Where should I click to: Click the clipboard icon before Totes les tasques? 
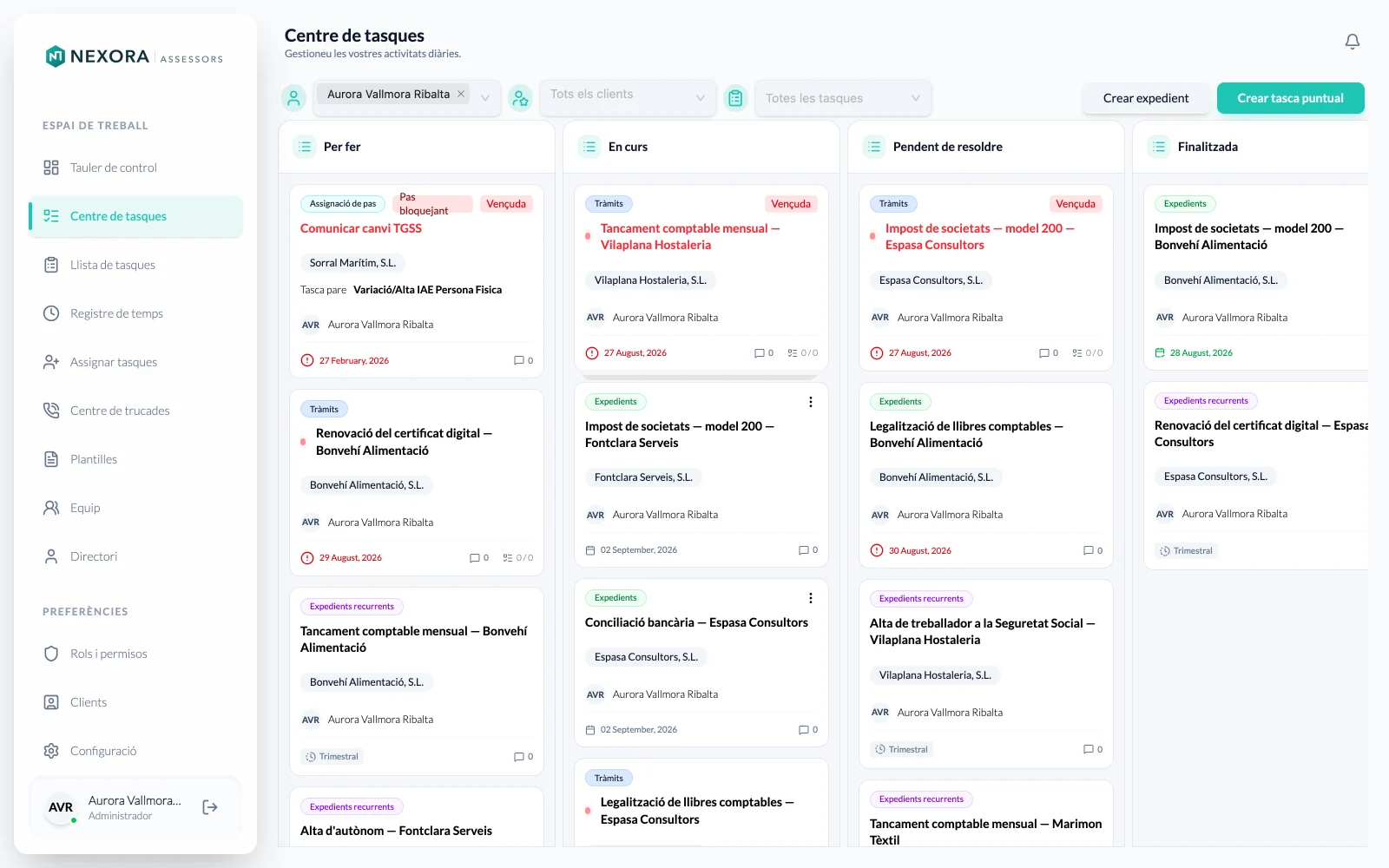click(x=735, y=98)
